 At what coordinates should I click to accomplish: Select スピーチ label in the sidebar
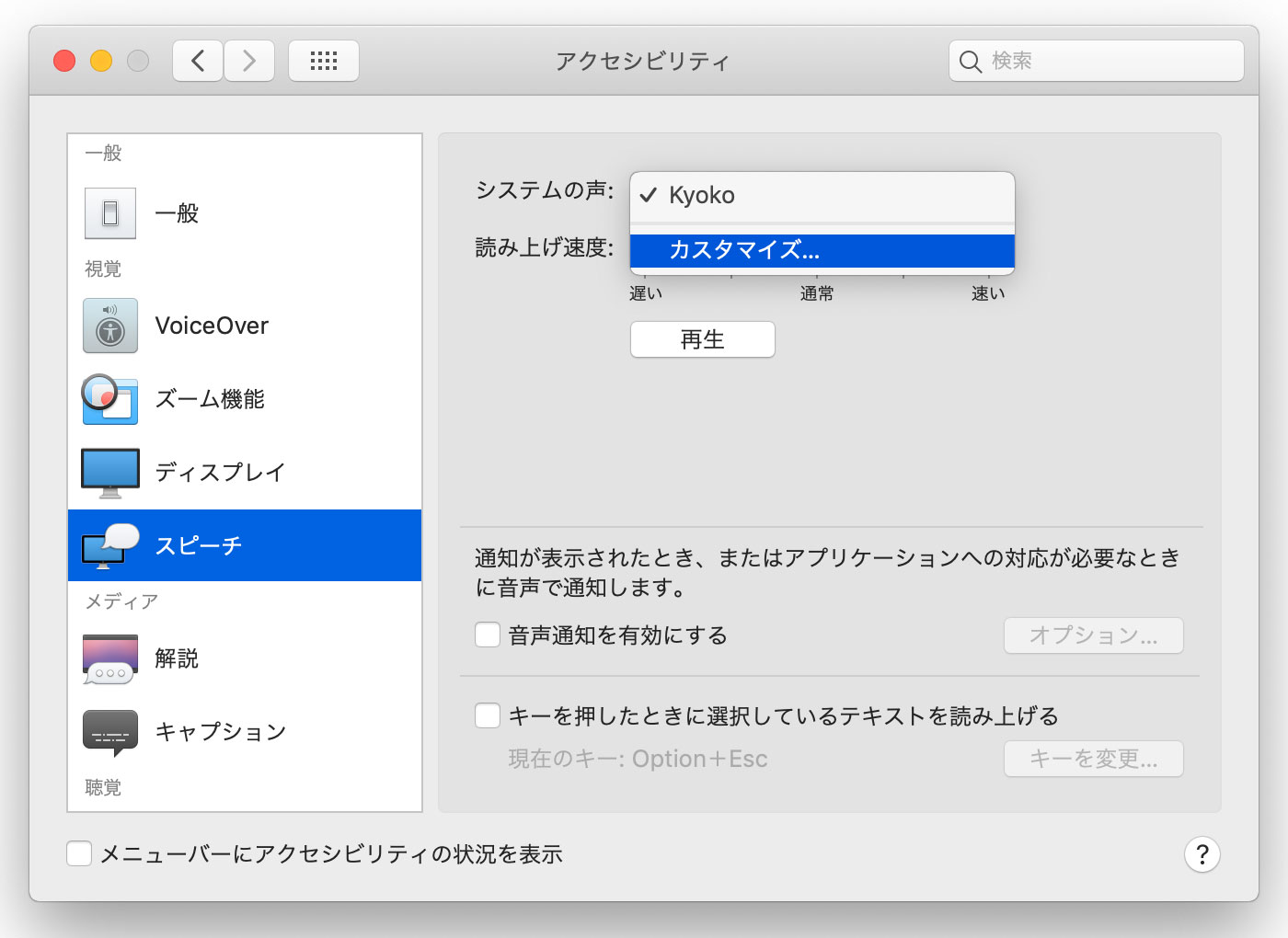pyautogui.click(x=198, y=545)
